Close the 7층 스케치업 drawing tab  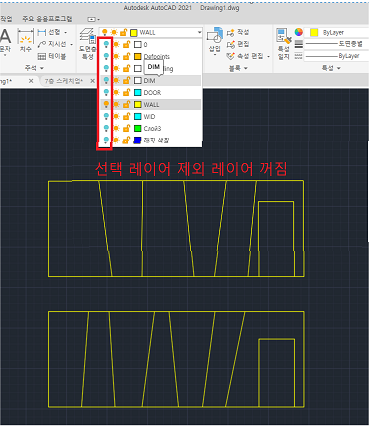pos(93,81)
